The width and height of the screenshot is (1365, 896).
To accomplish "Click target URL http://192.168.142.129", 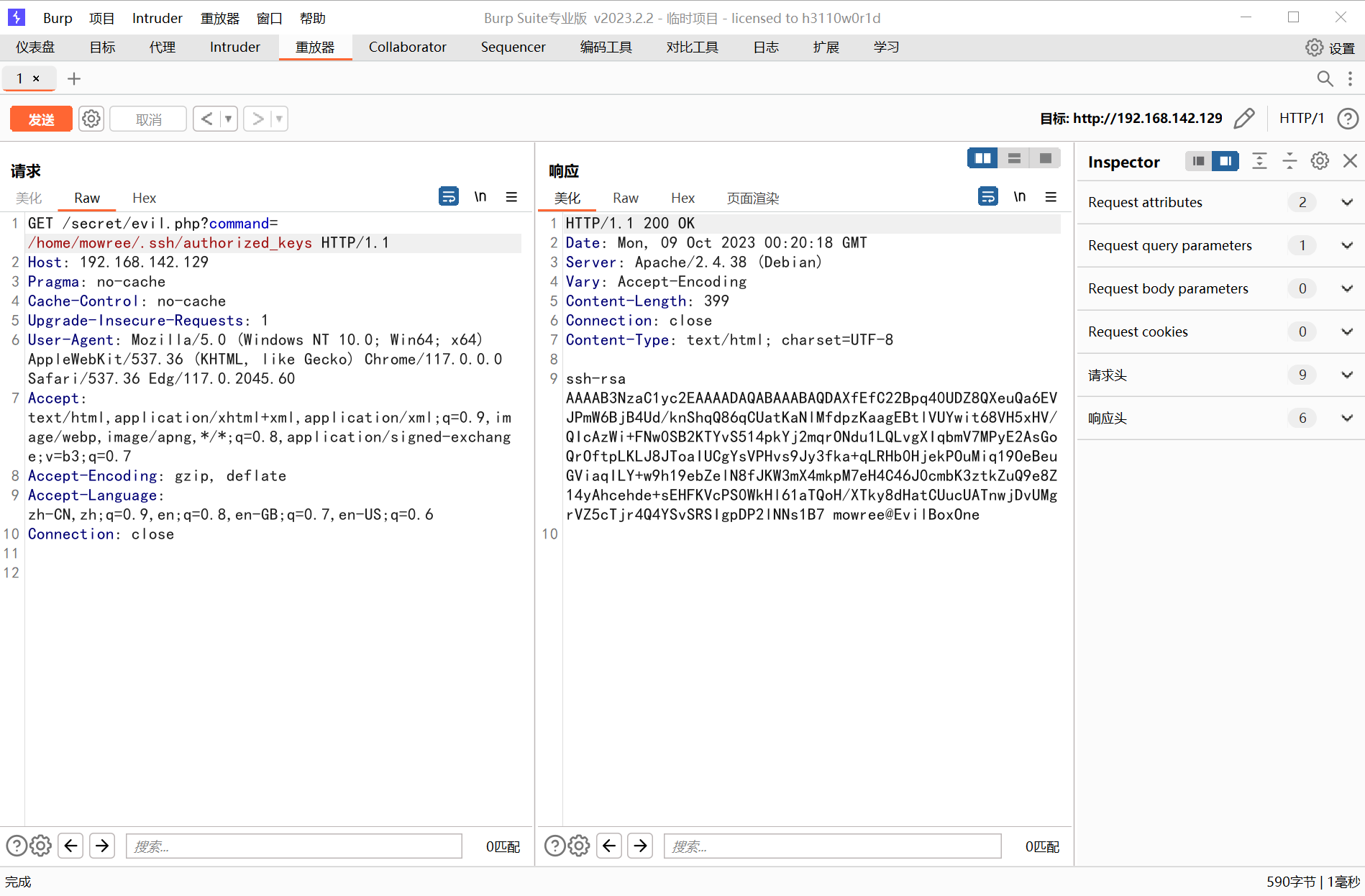I will pyautogui.click(x=1147, y=118).
